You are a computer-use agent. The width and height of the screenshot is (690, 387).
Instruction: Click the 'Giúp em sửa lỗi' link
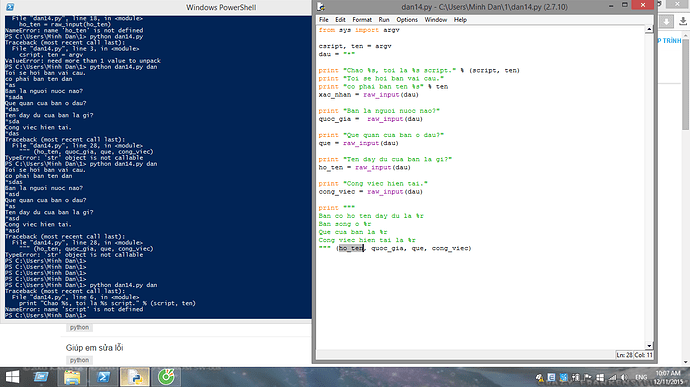point(94,348)
